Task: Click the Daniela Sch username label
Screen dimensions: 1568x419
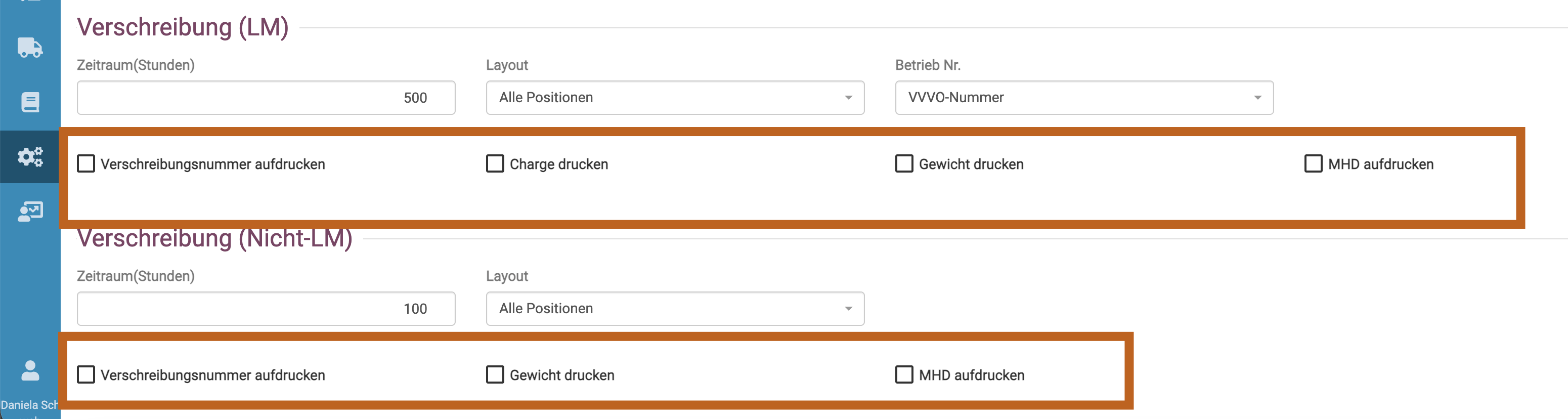Action: pyautogui.click(x=29, y=404)
